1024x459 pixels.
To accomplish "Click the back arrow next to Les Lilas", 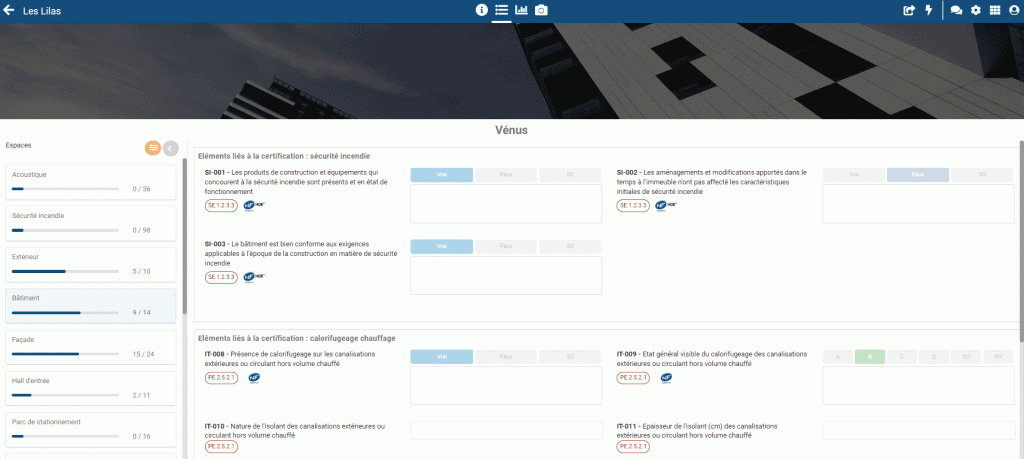I will (9, 11).
